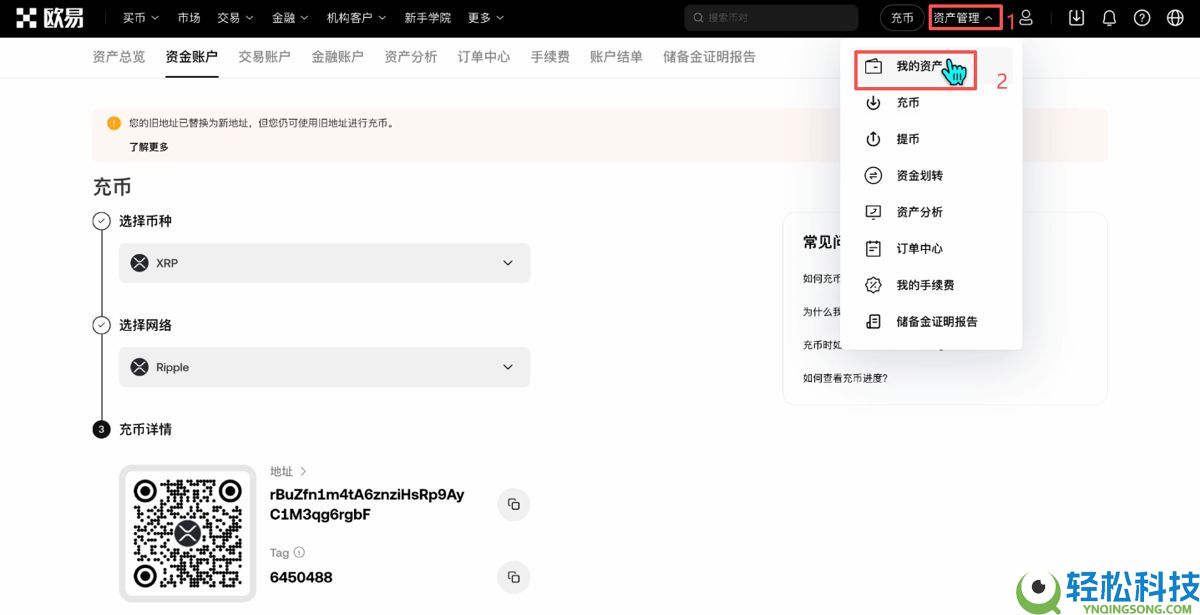Click the search magnifier icon
Viewport: 1200px width, 615px height.
698,17
